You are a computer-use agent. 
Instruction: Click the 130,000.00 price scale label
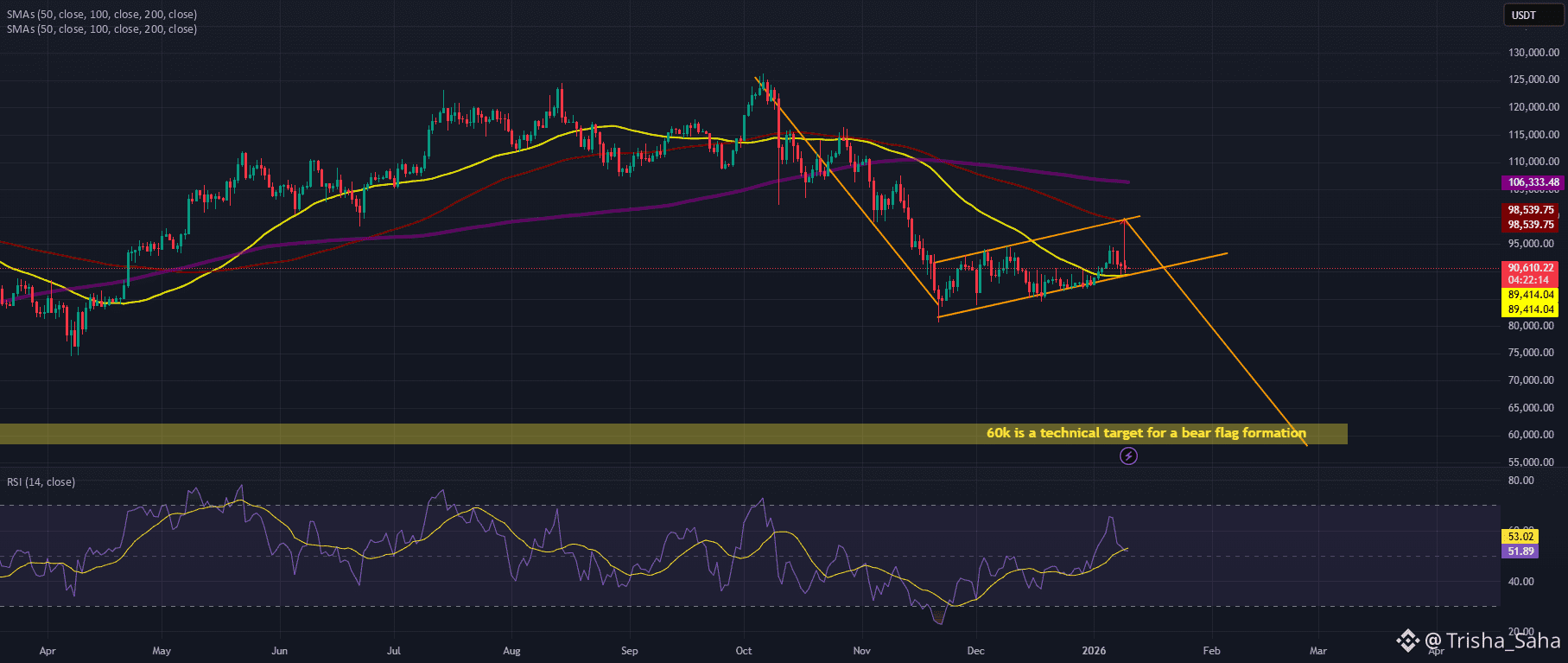1533,53
